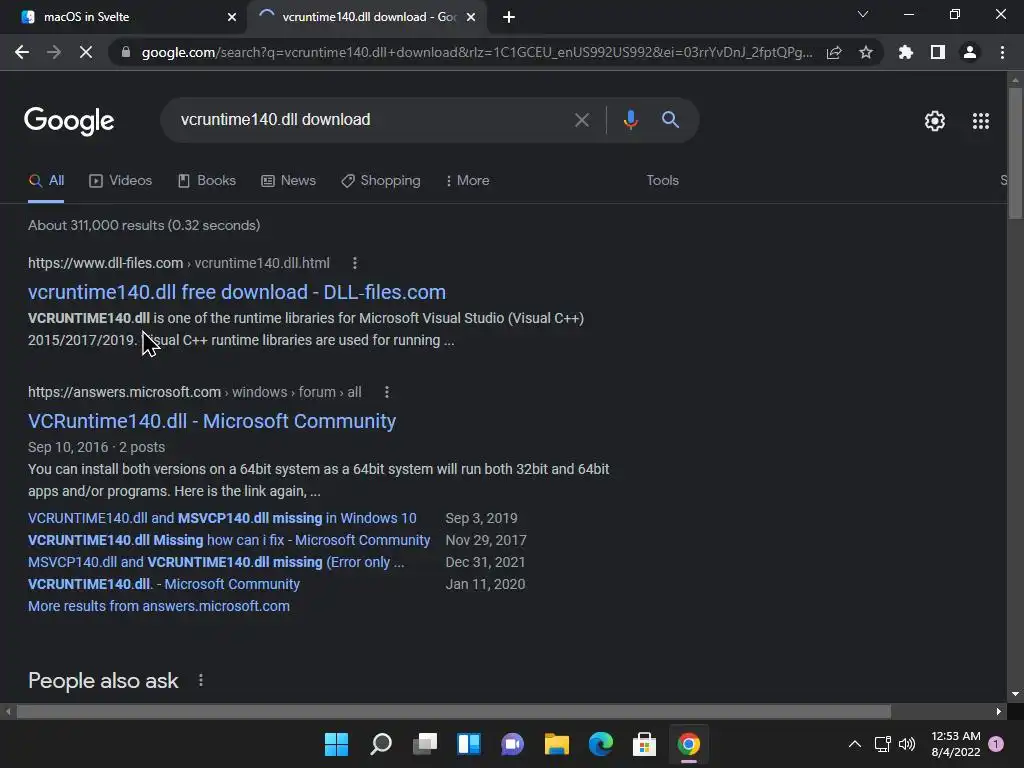This screenshot has width=1024, height=768.
Task: Open the Windows Start menu
Action: click(336, 744)
